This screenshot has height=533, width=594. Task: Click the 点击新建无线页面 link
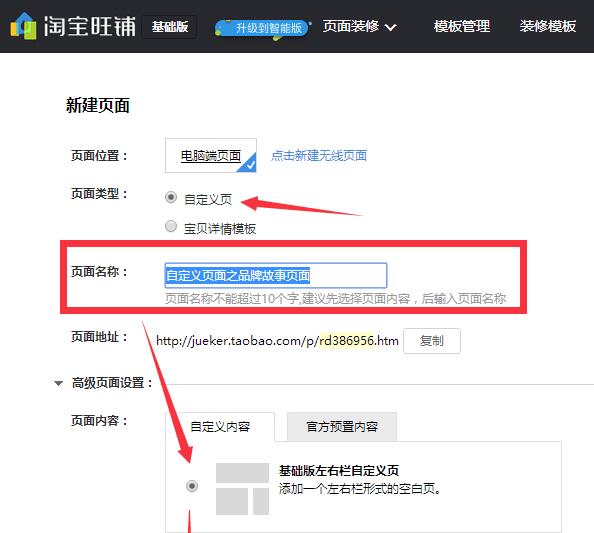tap(319, 155)
